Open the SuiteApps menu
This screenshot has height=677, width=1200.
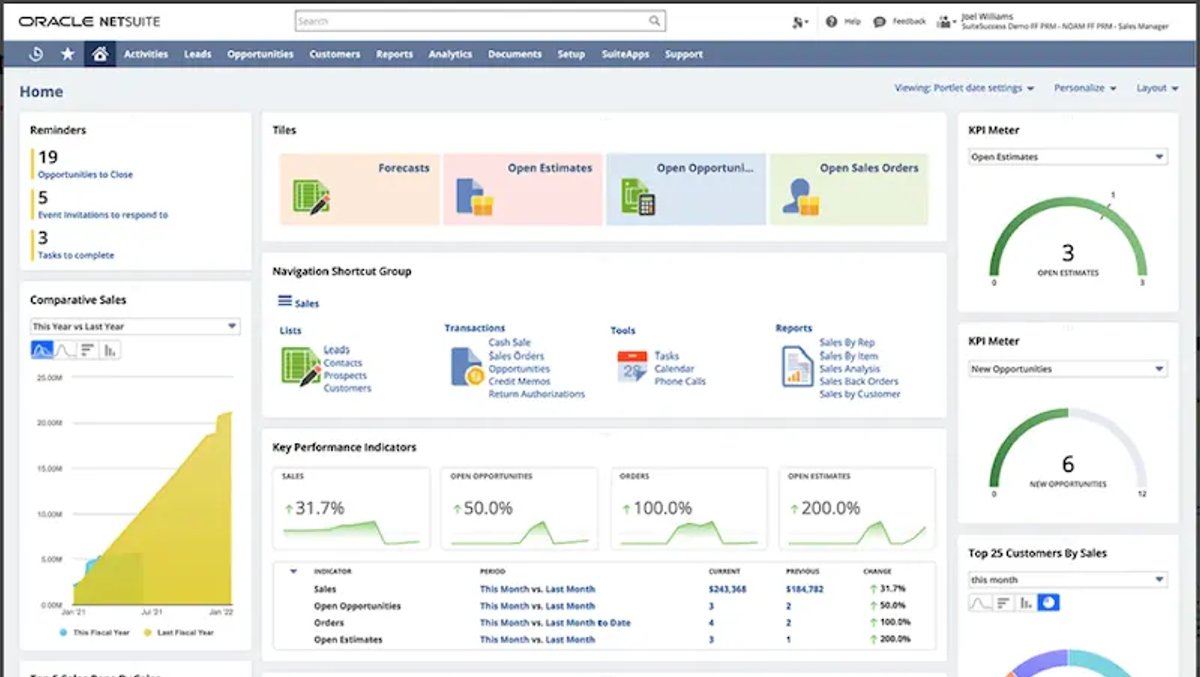coord(625,54)
